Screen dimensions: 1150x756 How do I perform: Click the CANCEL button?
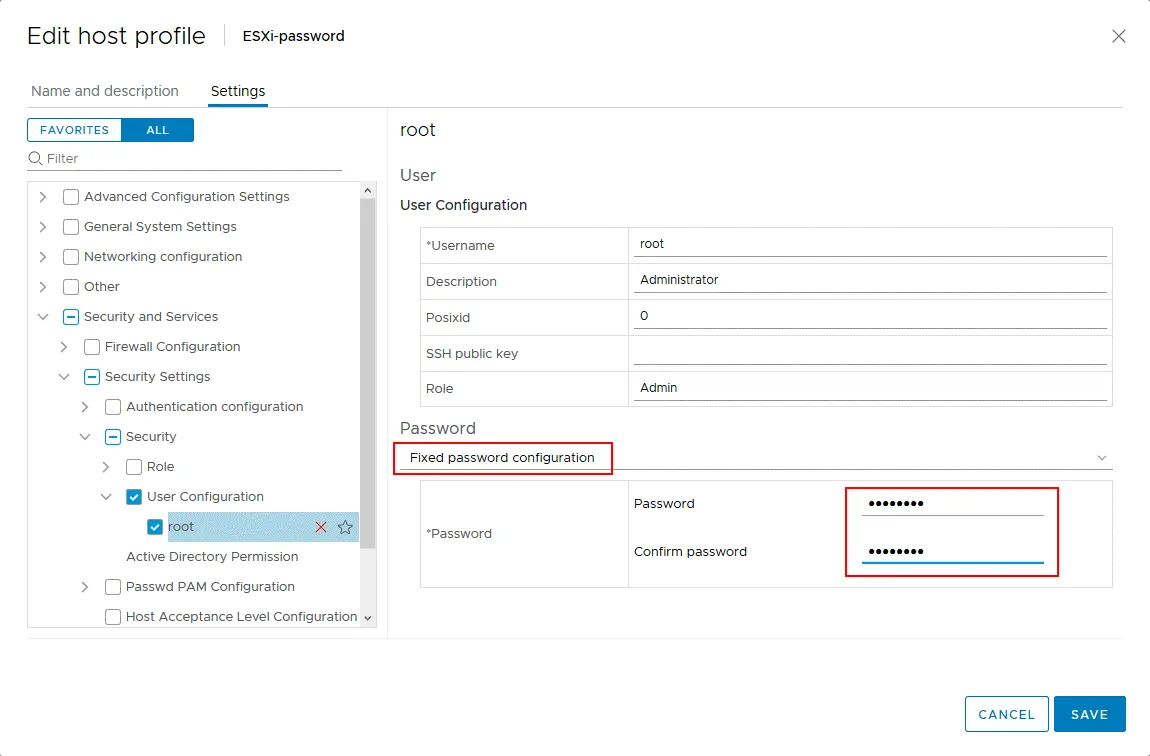[1006, 714]
